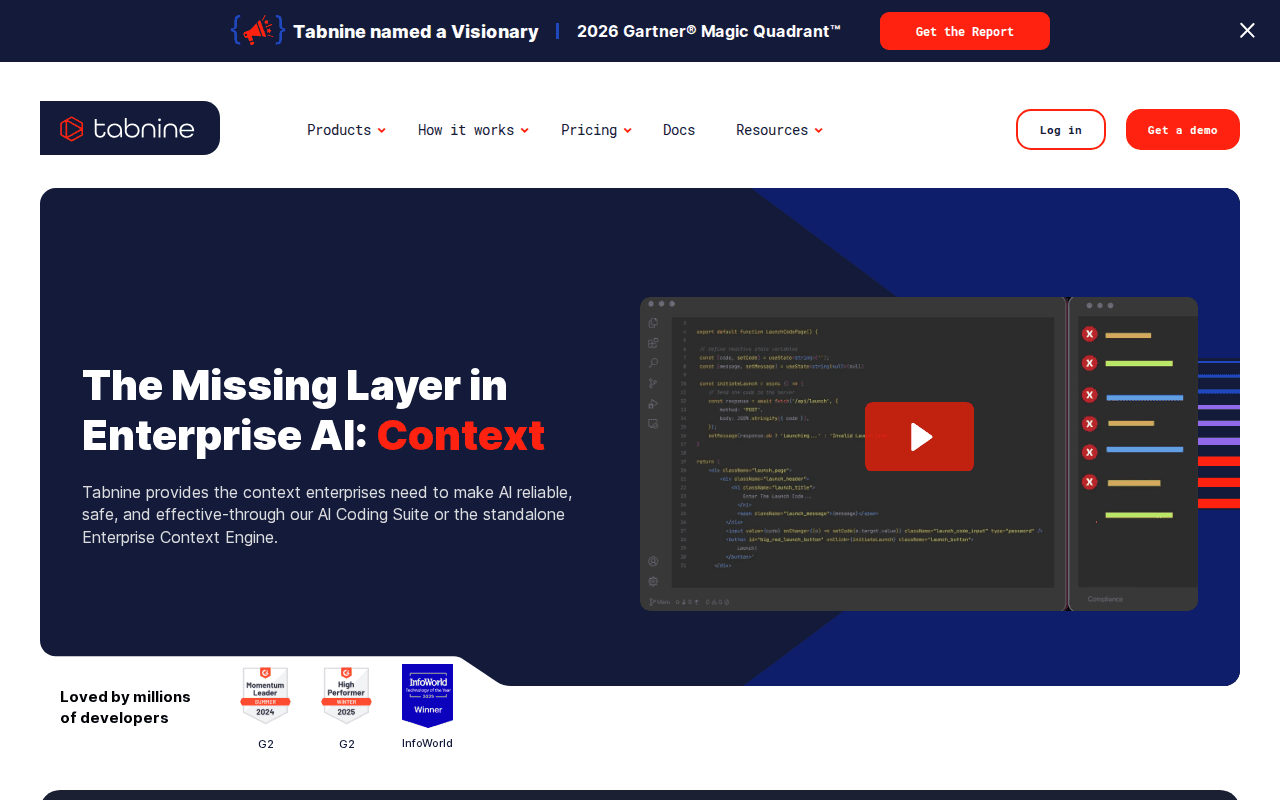Click the InfoWorld Winner badge
Viewport: 1280px width, 800px height.
427,696
